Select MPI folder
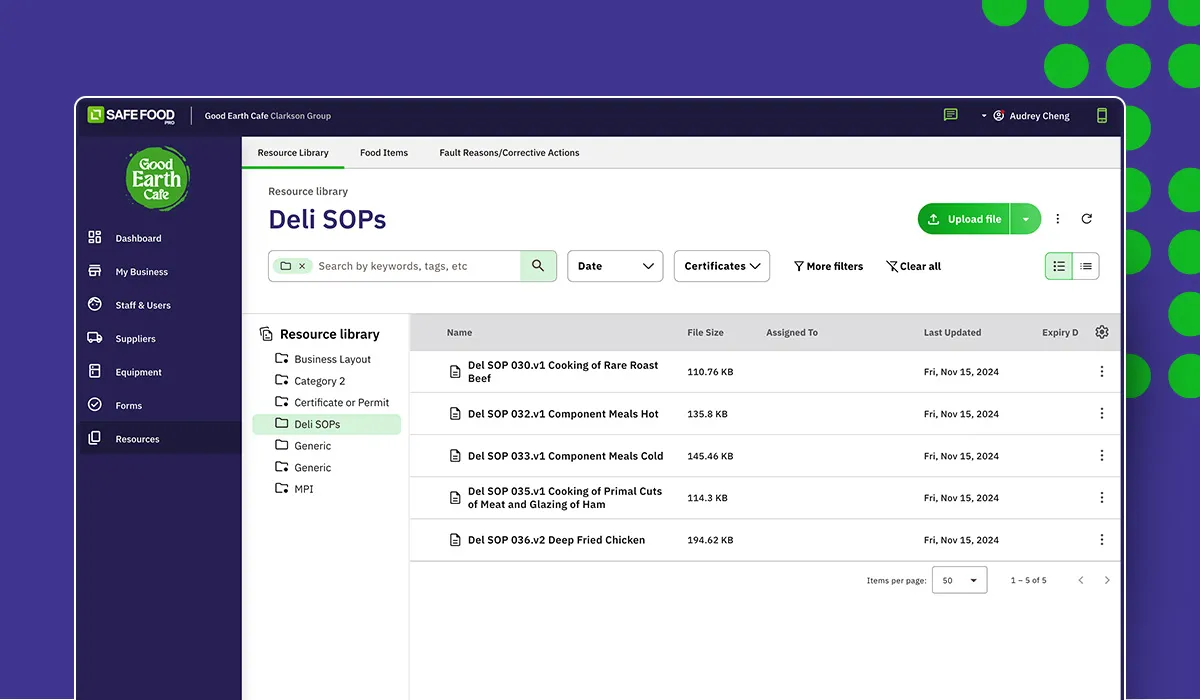This screenshot has height=700, width=1200. 303,489
